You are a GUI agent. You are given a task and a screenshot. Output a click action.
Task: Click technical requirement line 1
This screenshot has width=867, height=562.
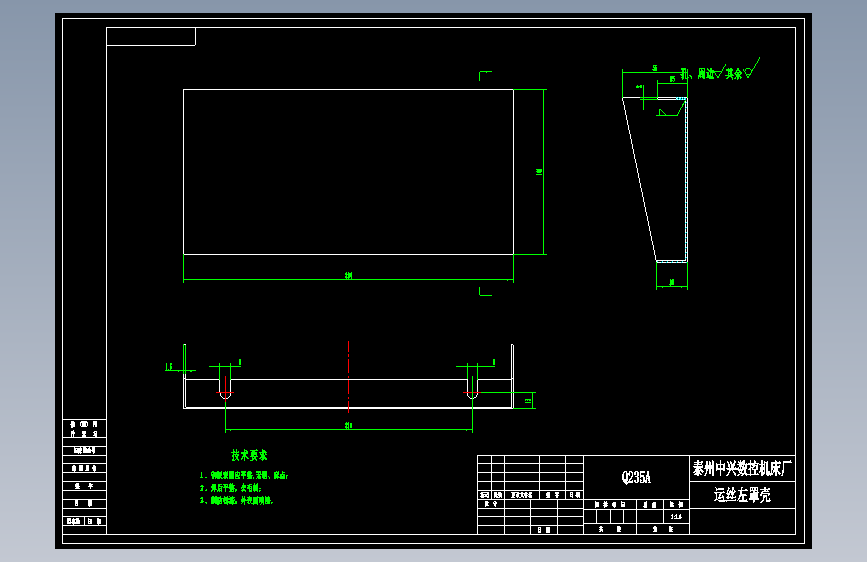(x=244, y=475)
